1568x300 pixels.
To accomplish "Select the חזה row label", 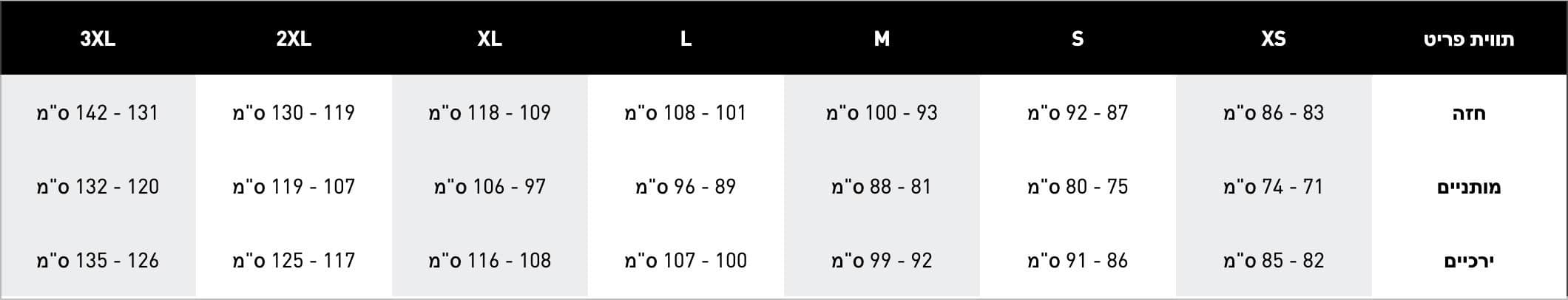I will [1469, 113].
